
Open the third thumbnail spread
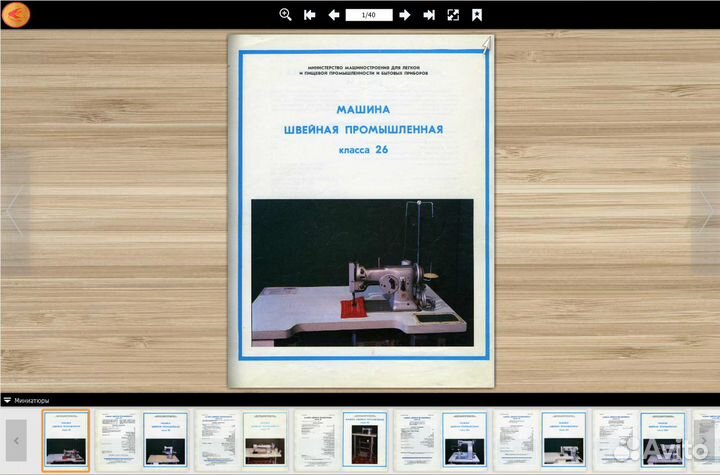point(240,439)
